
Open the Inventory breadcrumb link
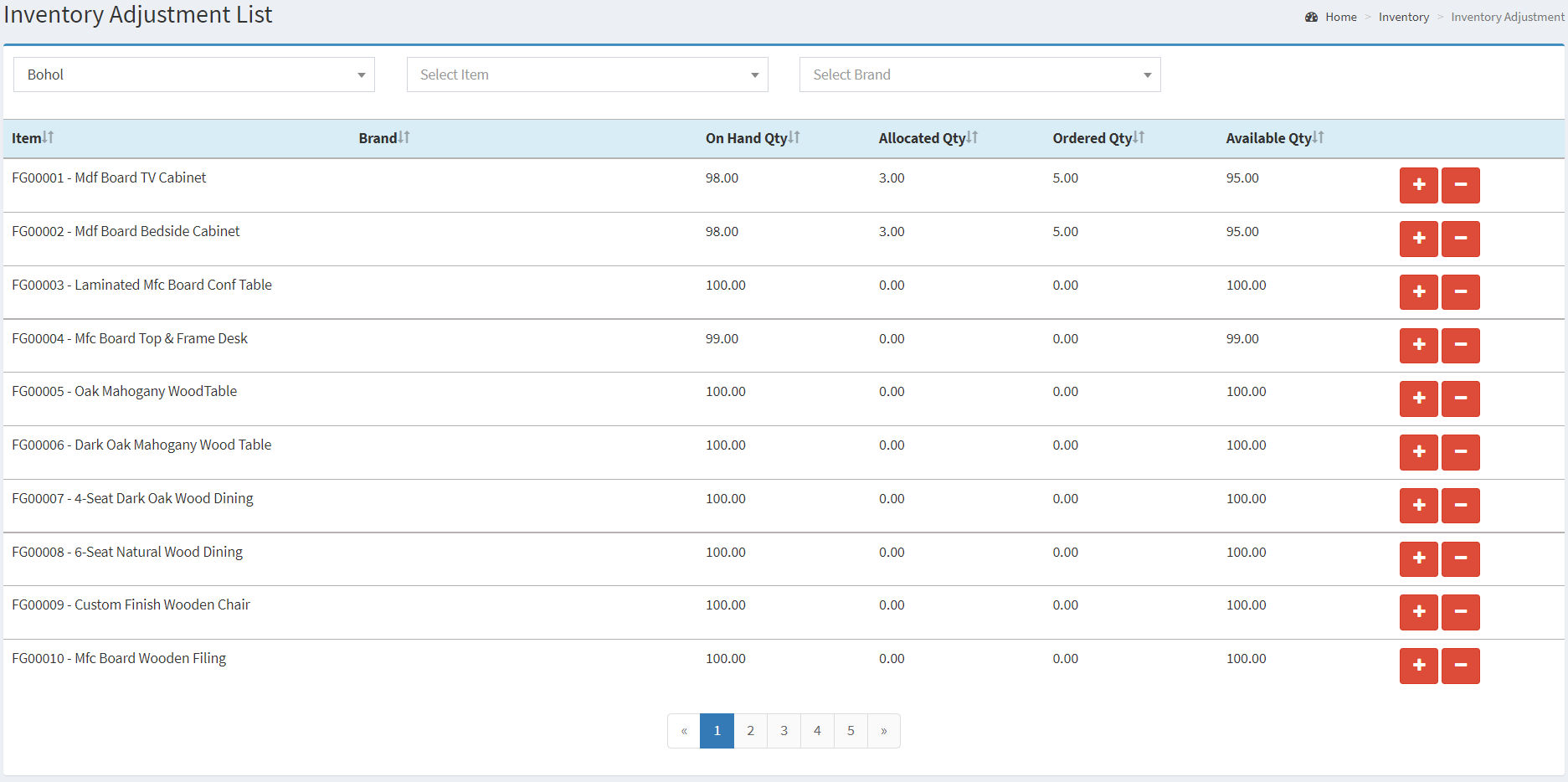(1404, 17)
